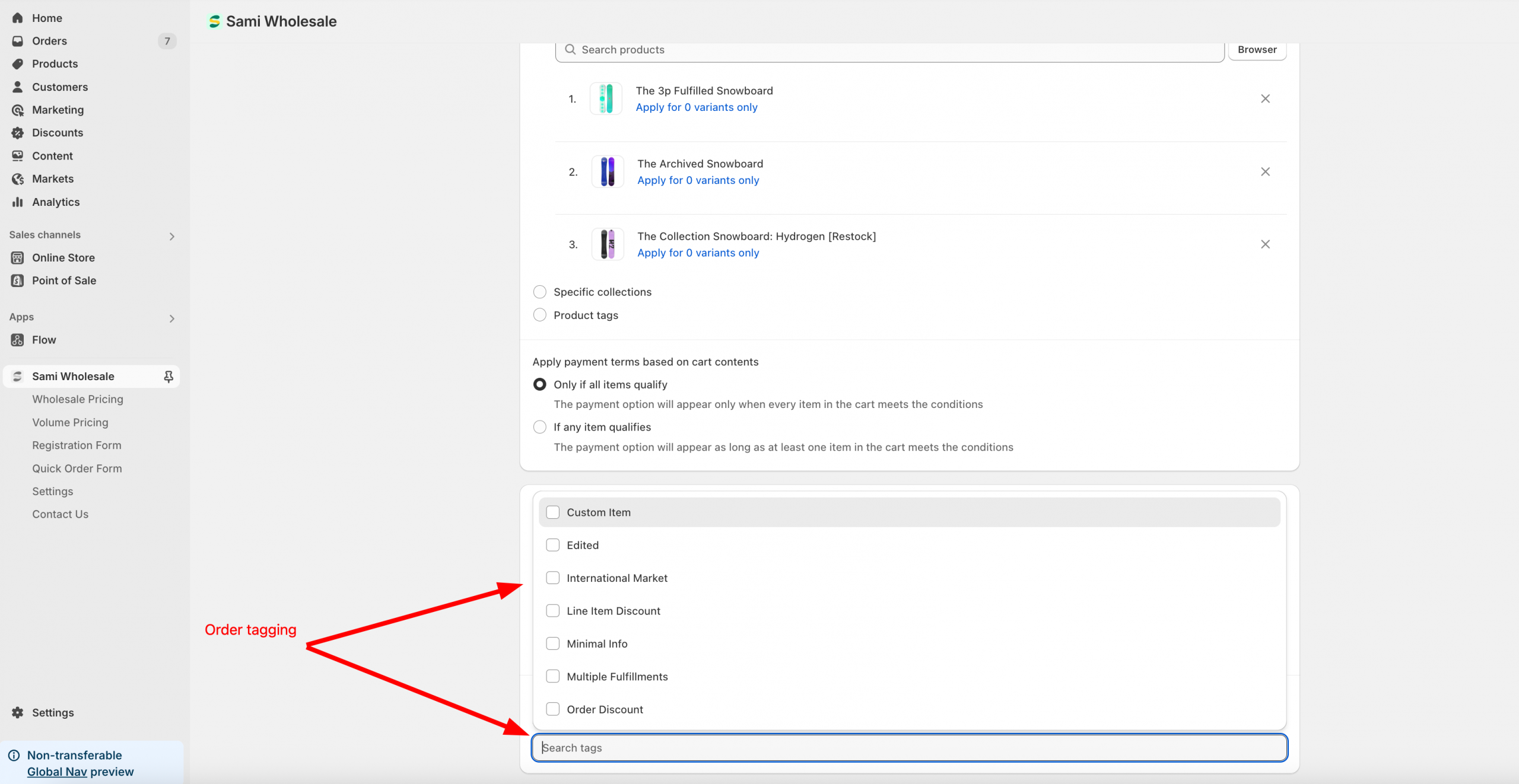Click the Discounts badge icon
This screenshot has width=1519, height=784.
18,133
